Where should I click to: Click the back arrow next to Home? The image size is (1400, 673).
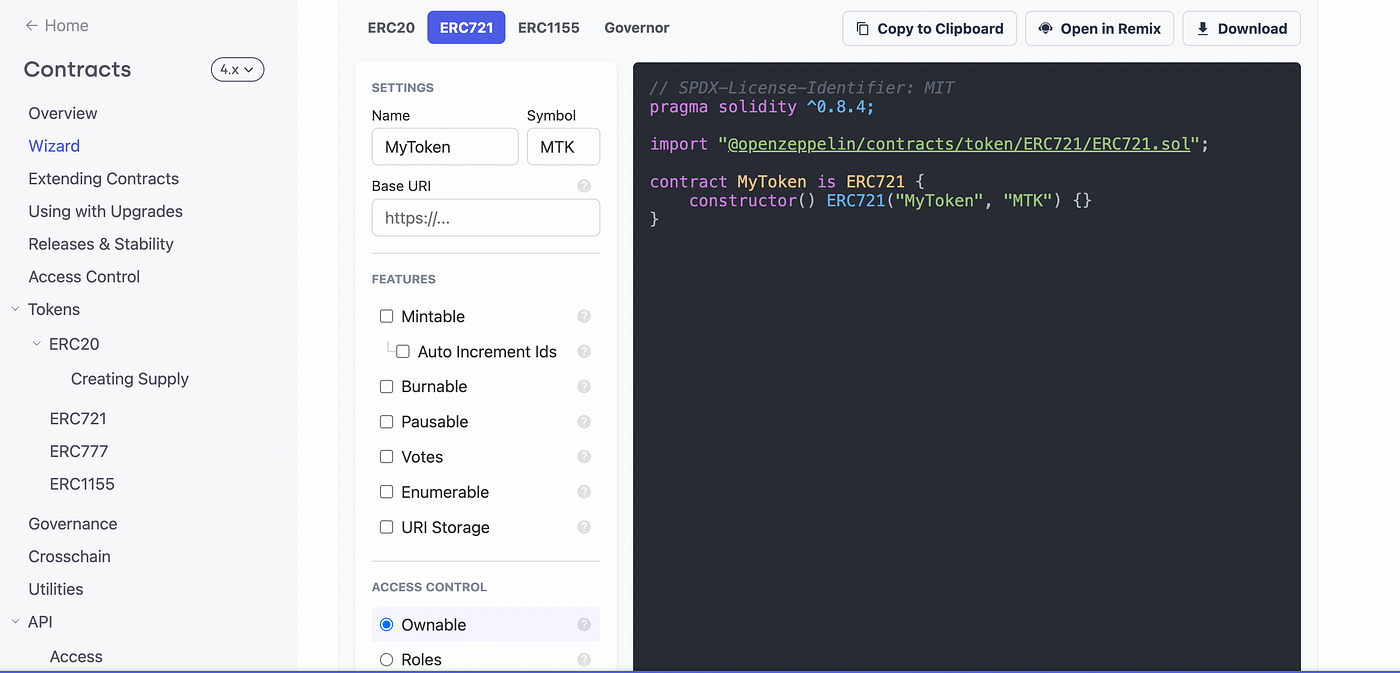click(x=32, y=25)
